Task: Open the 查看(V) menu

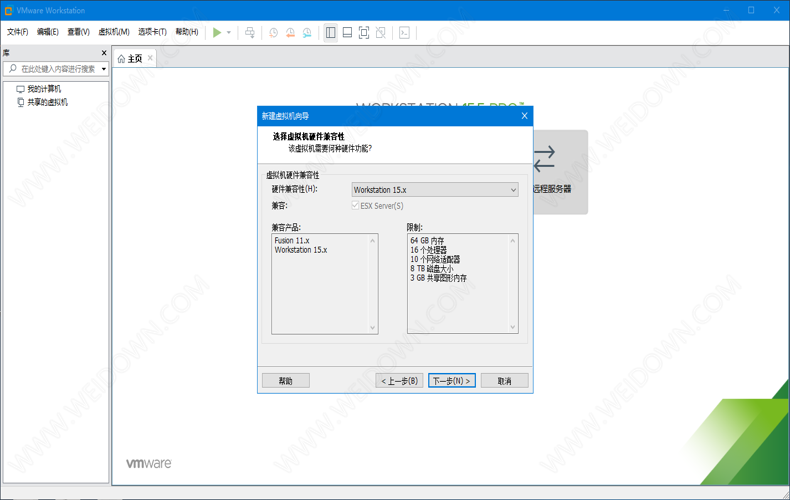Action: (x=79, y=32)
